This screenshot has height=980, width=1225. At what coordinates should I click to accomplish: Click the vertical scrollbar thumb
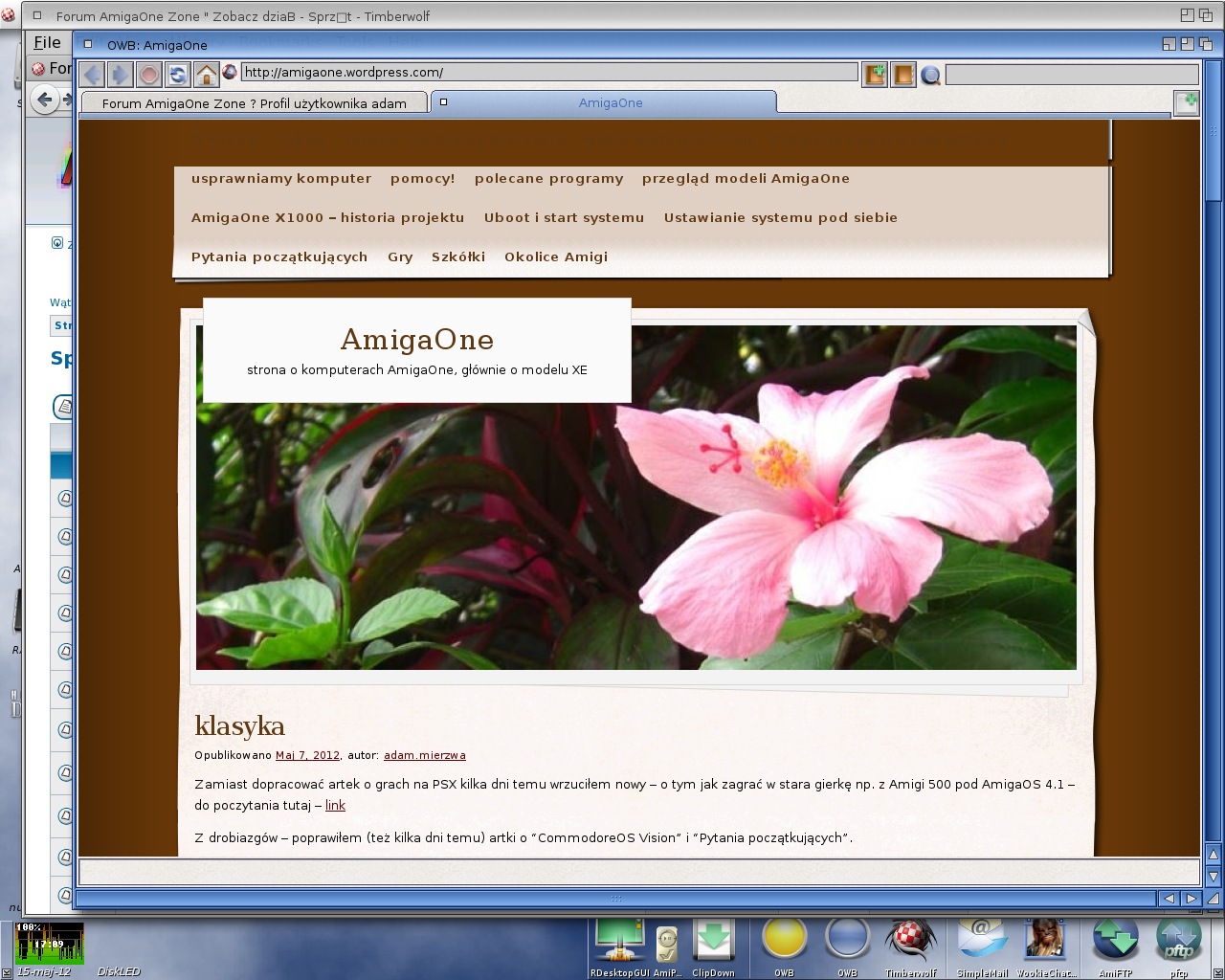coord(1214,128)
